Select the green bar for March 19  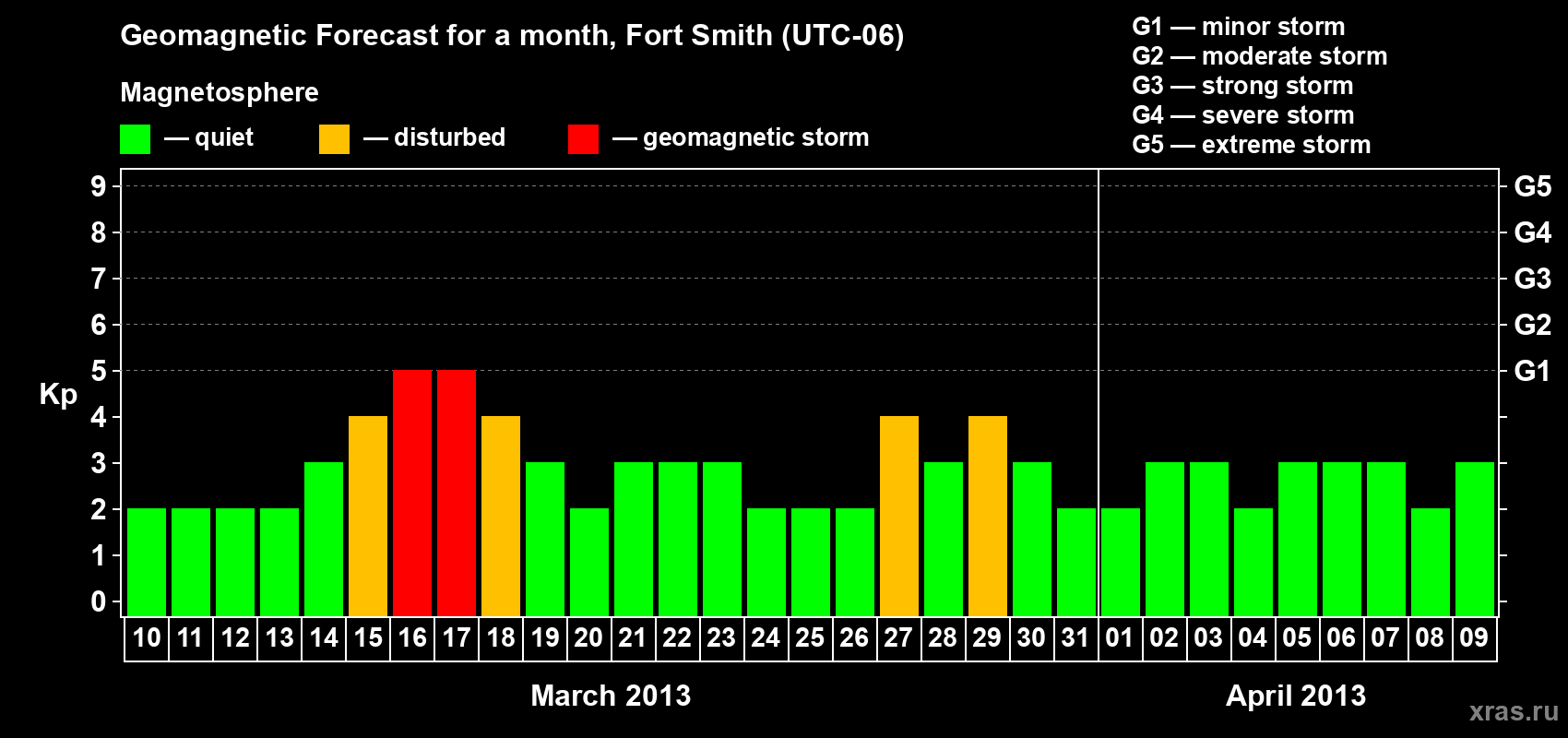coord(545,539)
